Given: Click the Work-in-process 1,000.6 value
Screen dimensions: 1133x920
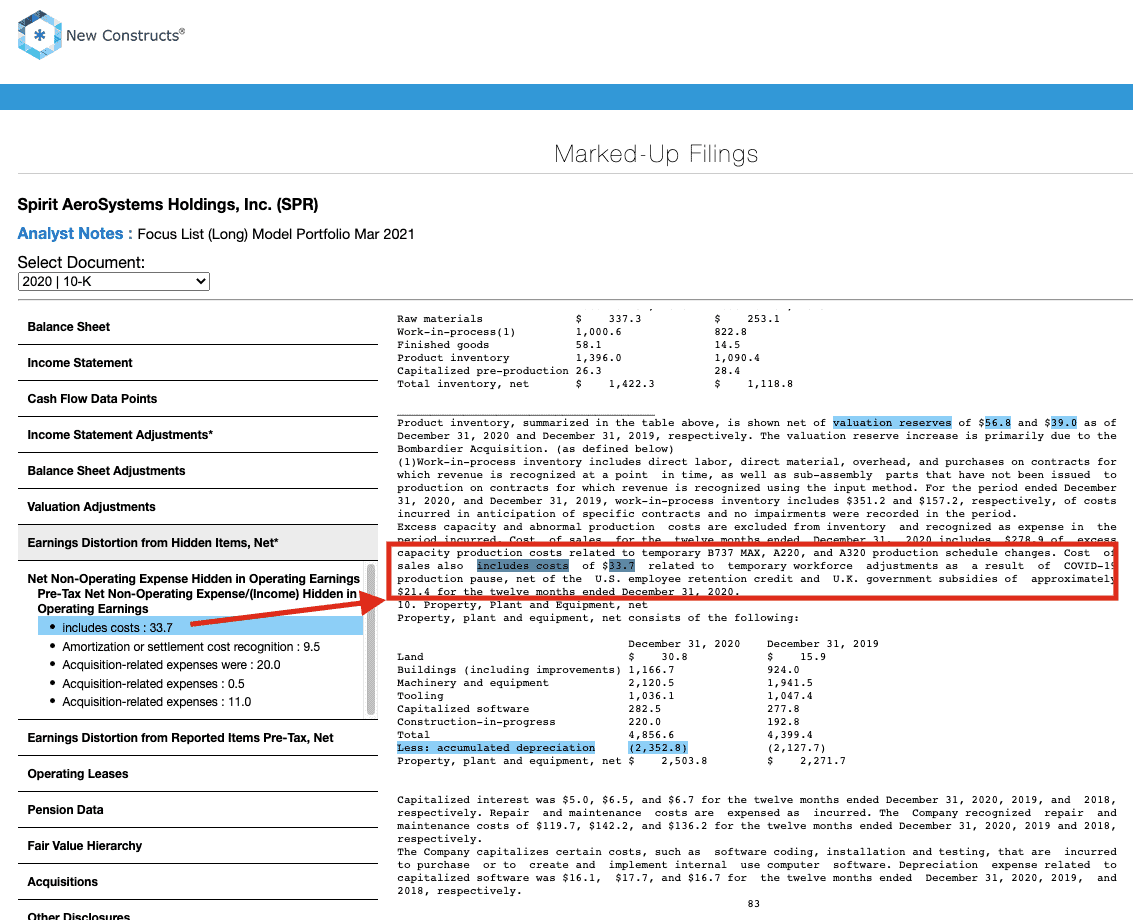Looking at the screenshot, I should pos(598,332).
